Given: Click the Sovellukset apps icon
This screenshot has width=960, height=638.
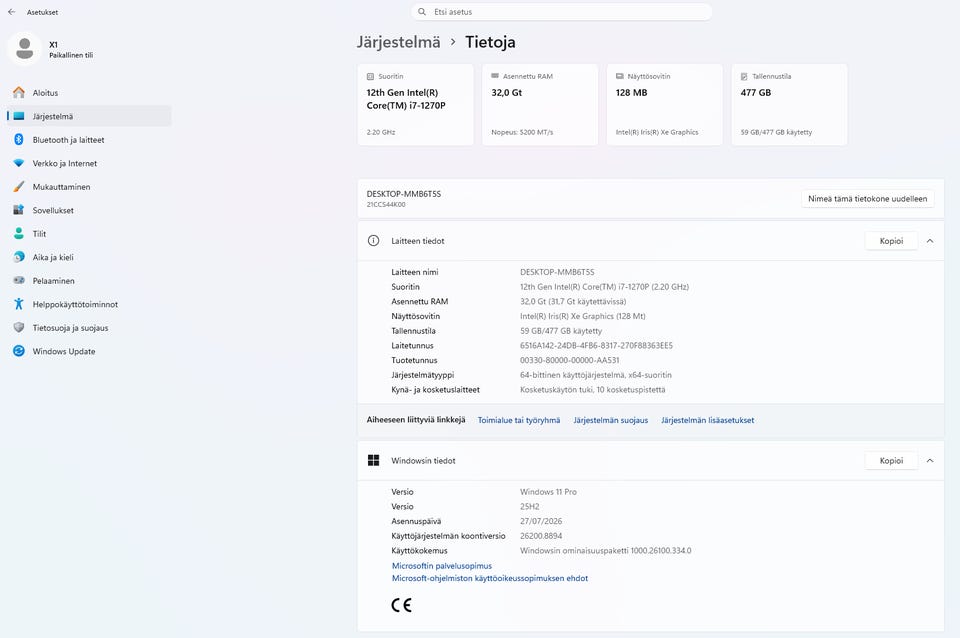Looking at the screenshot, I should tap(19, 210).
